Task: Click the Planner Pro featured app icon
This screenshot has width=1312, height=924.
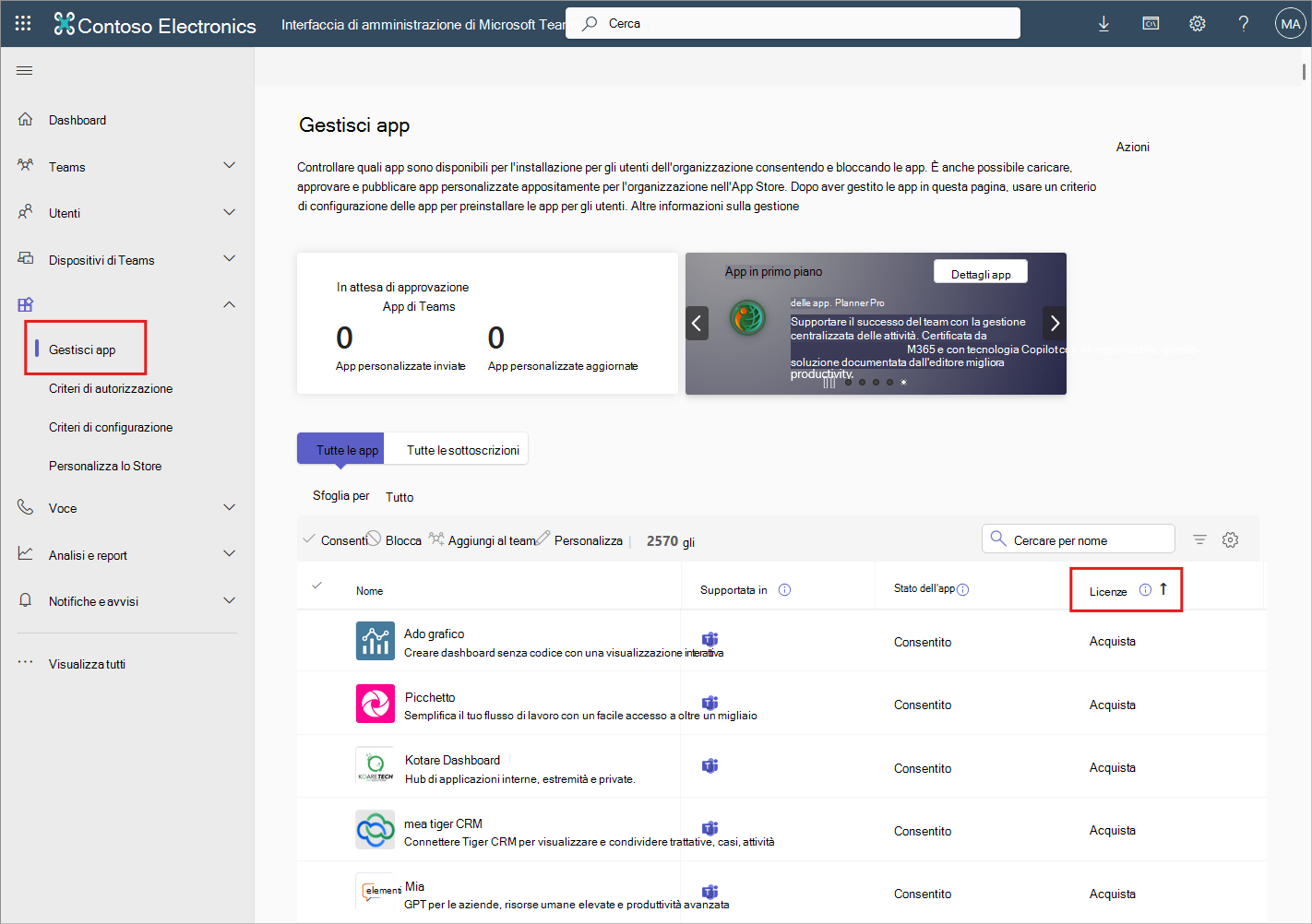Action: tap(748, 318)
